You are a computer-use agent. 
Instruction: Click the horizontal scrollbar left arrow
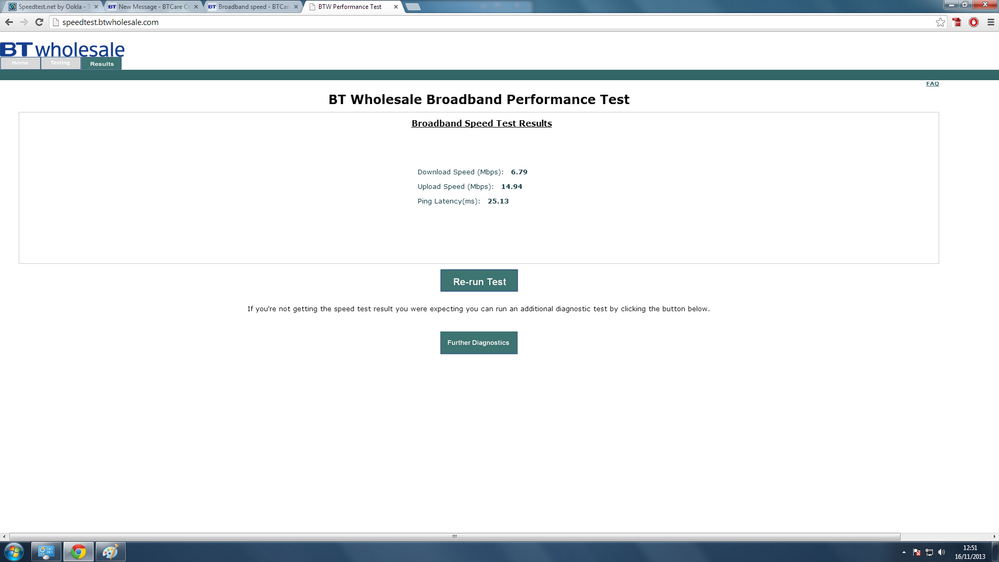(4, 537)
